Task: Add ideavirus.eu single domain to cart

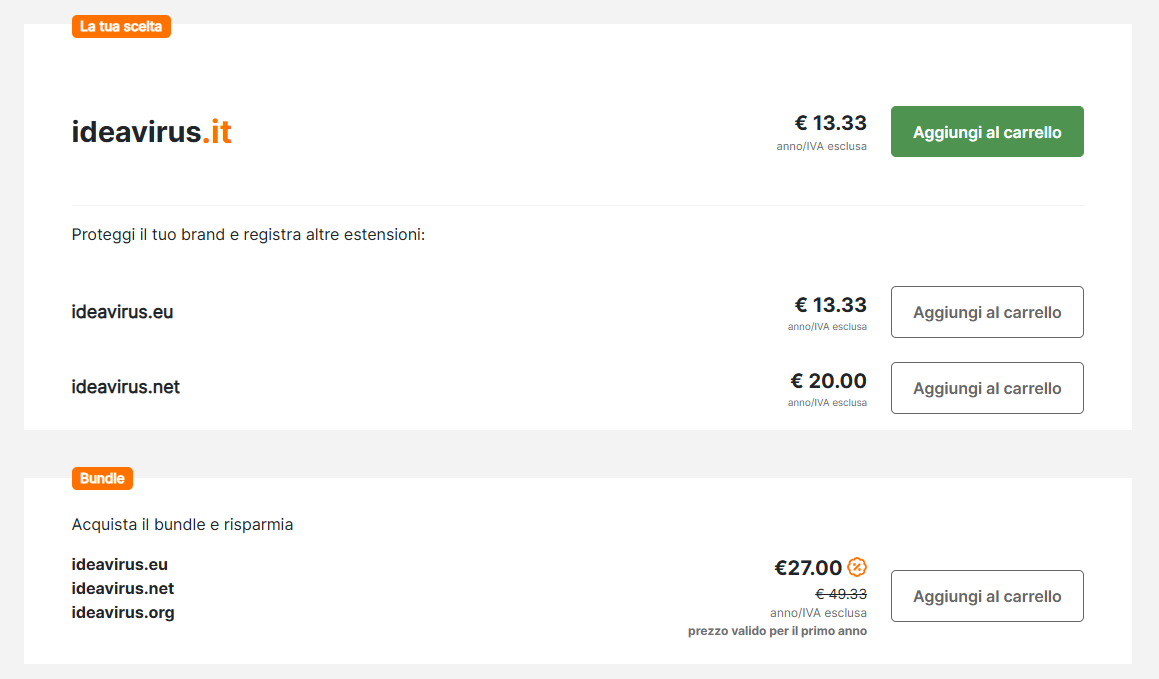Action: [987, 312]
